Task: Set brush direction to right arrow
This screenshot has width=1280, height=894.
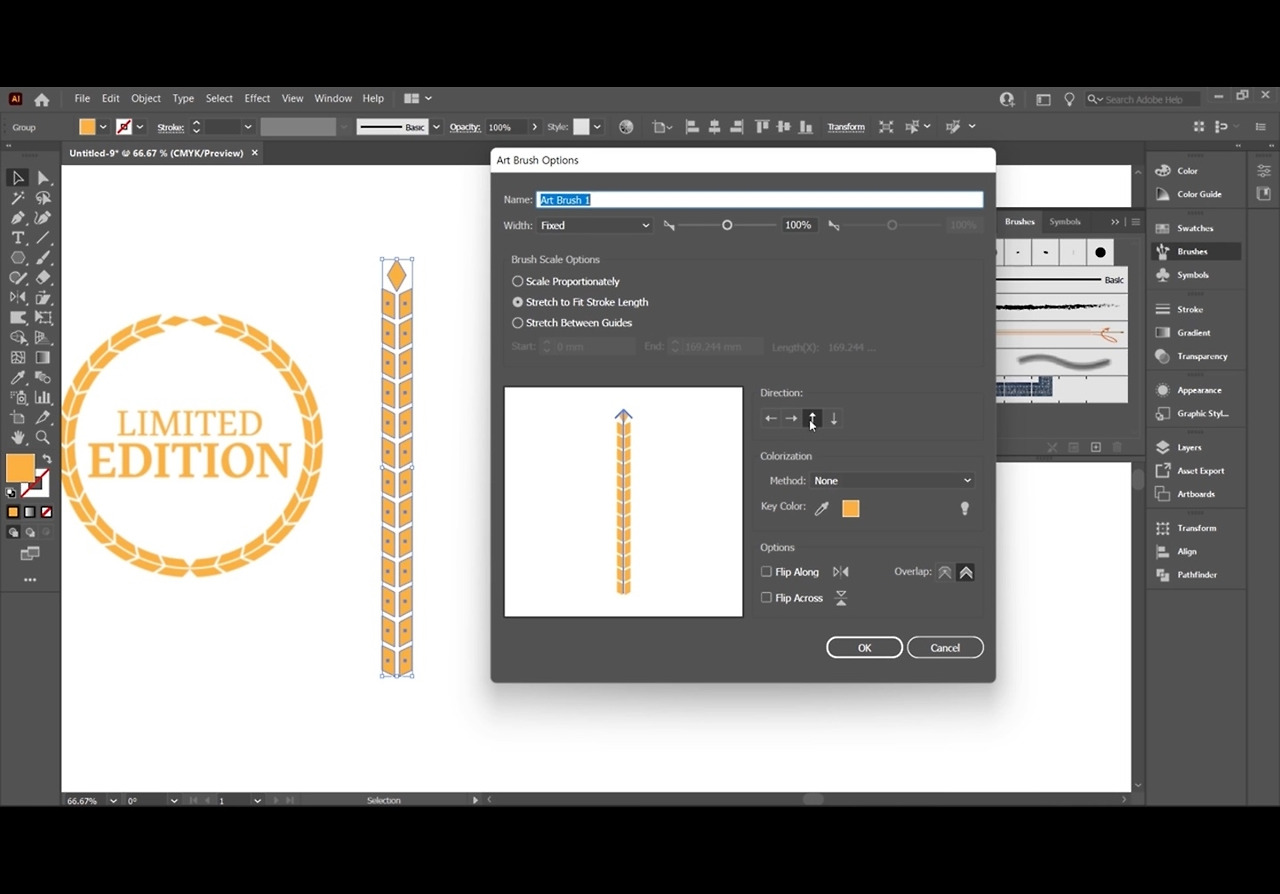Action: click(x=791, y=419)
